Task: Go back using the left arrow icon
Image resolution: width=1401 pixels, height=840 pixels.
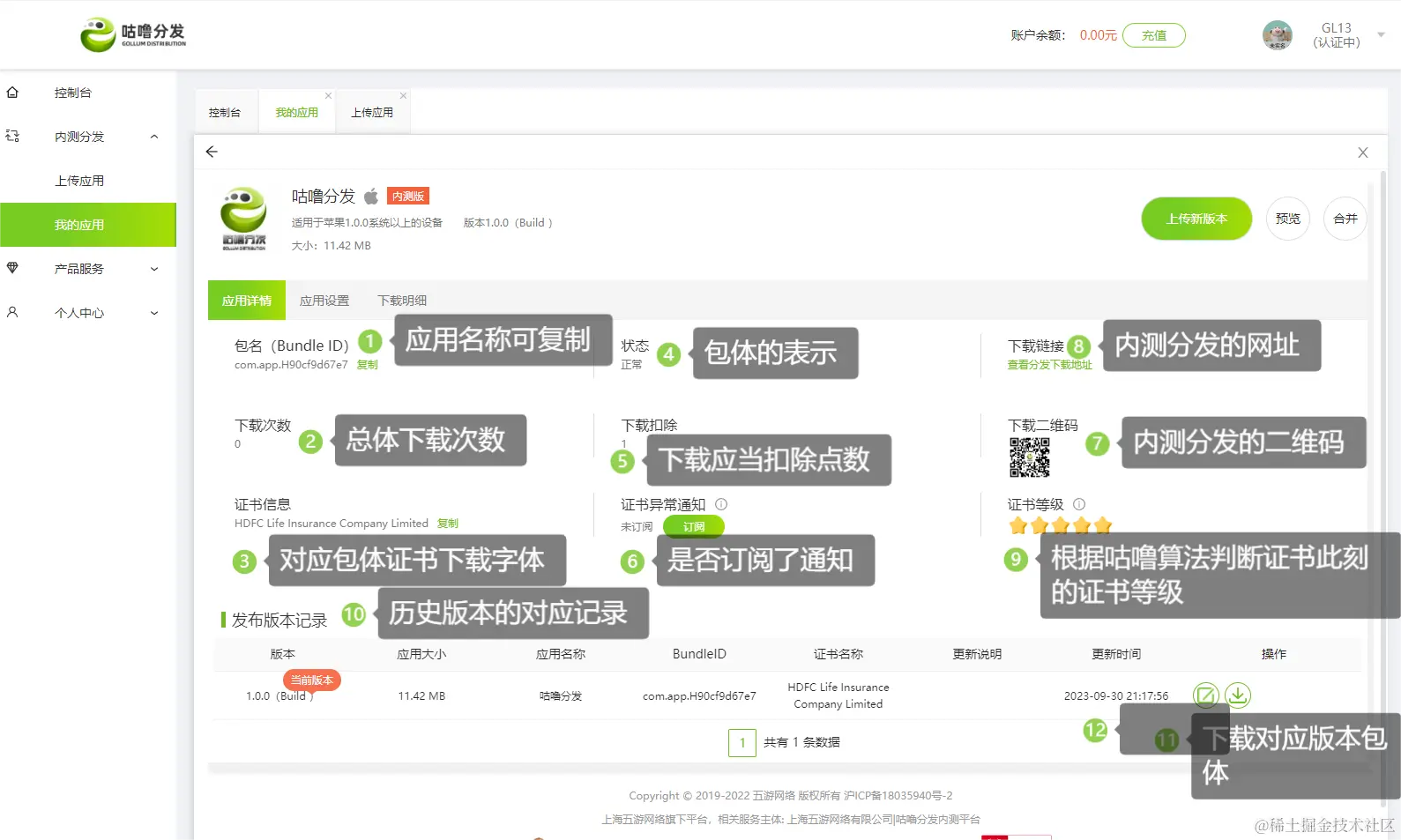Action: click(x=212, y=152)
